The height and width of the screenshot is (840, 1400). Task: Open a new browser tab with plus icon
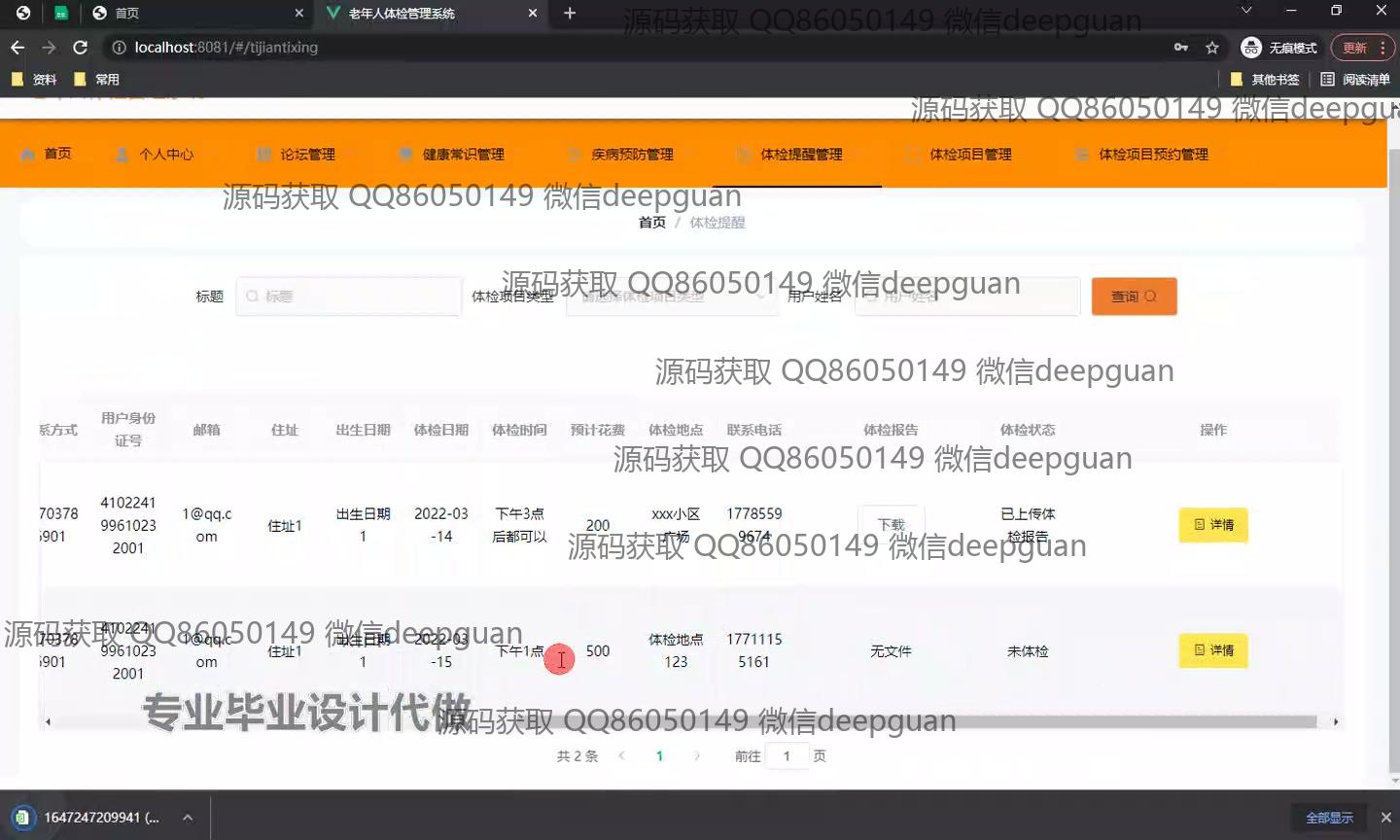pos(570,13)
